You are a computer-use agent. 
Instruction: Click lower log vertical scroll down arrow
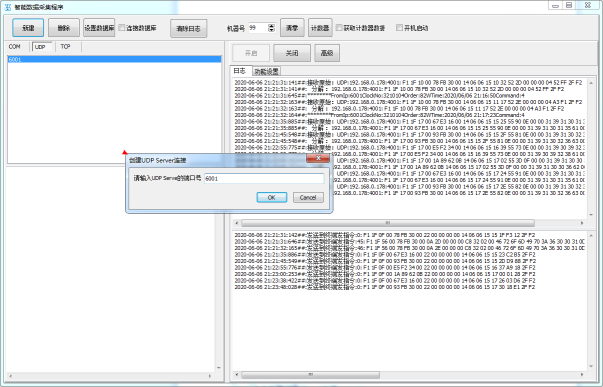591,366
